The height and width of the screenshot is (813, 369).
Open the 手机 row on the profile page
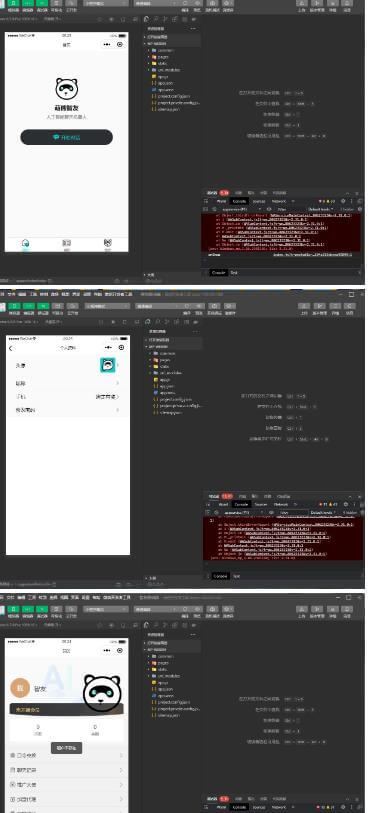(x=67, y=397)
